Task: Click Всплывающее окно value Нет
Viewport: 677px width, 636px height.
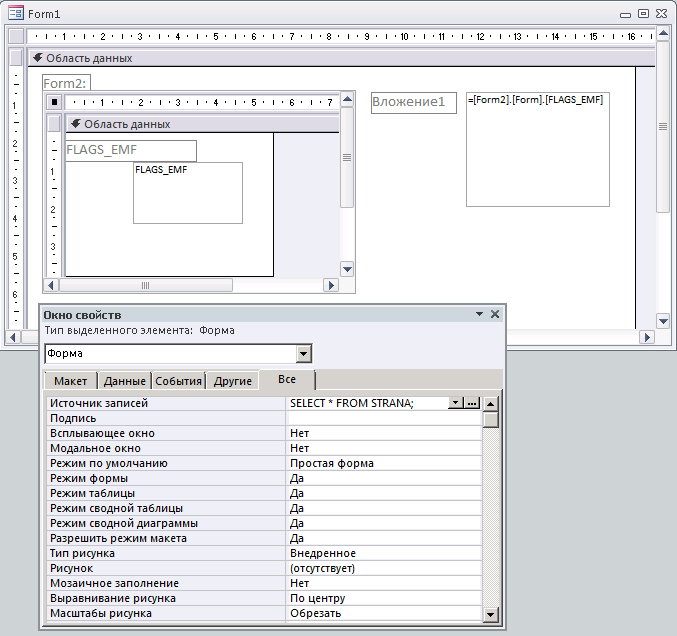Action: (384, 433)
